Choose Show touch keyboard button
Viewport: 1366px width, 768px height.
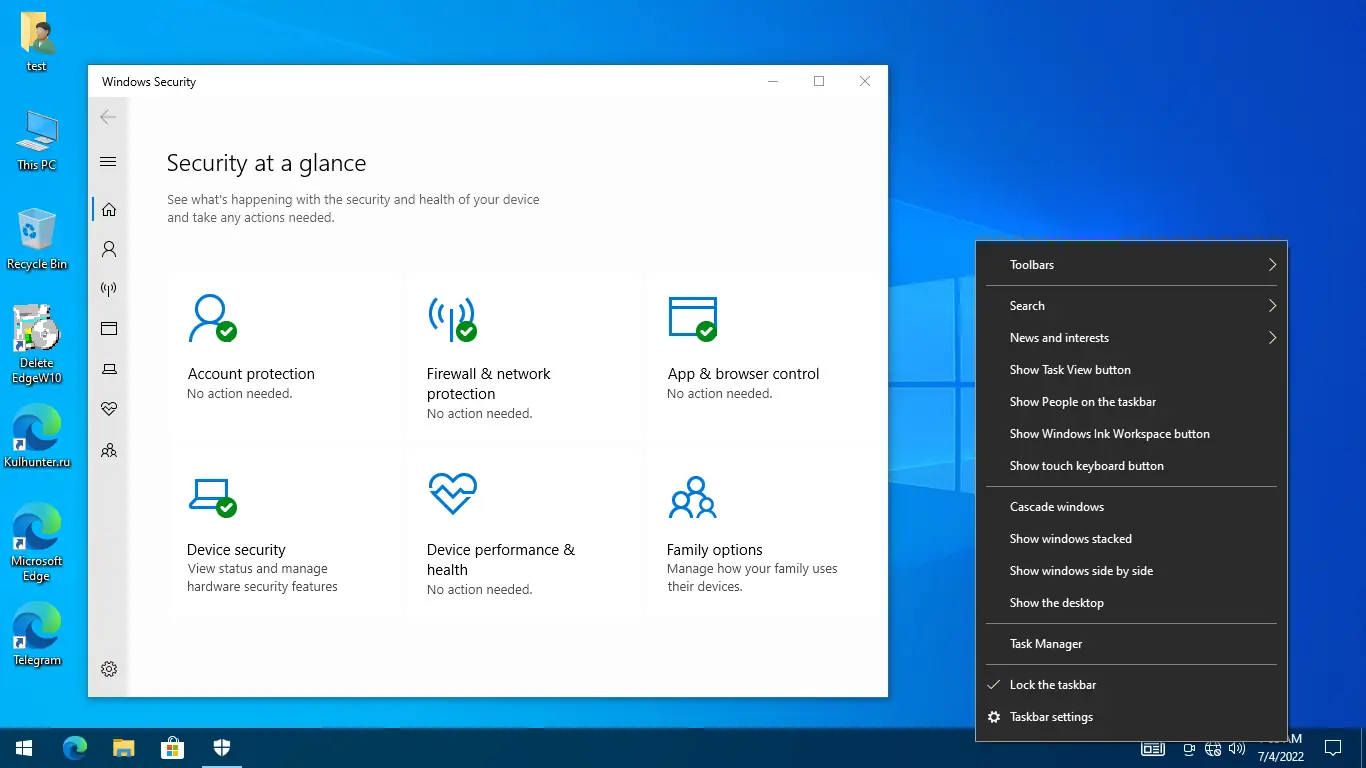tap(1131, 466)
